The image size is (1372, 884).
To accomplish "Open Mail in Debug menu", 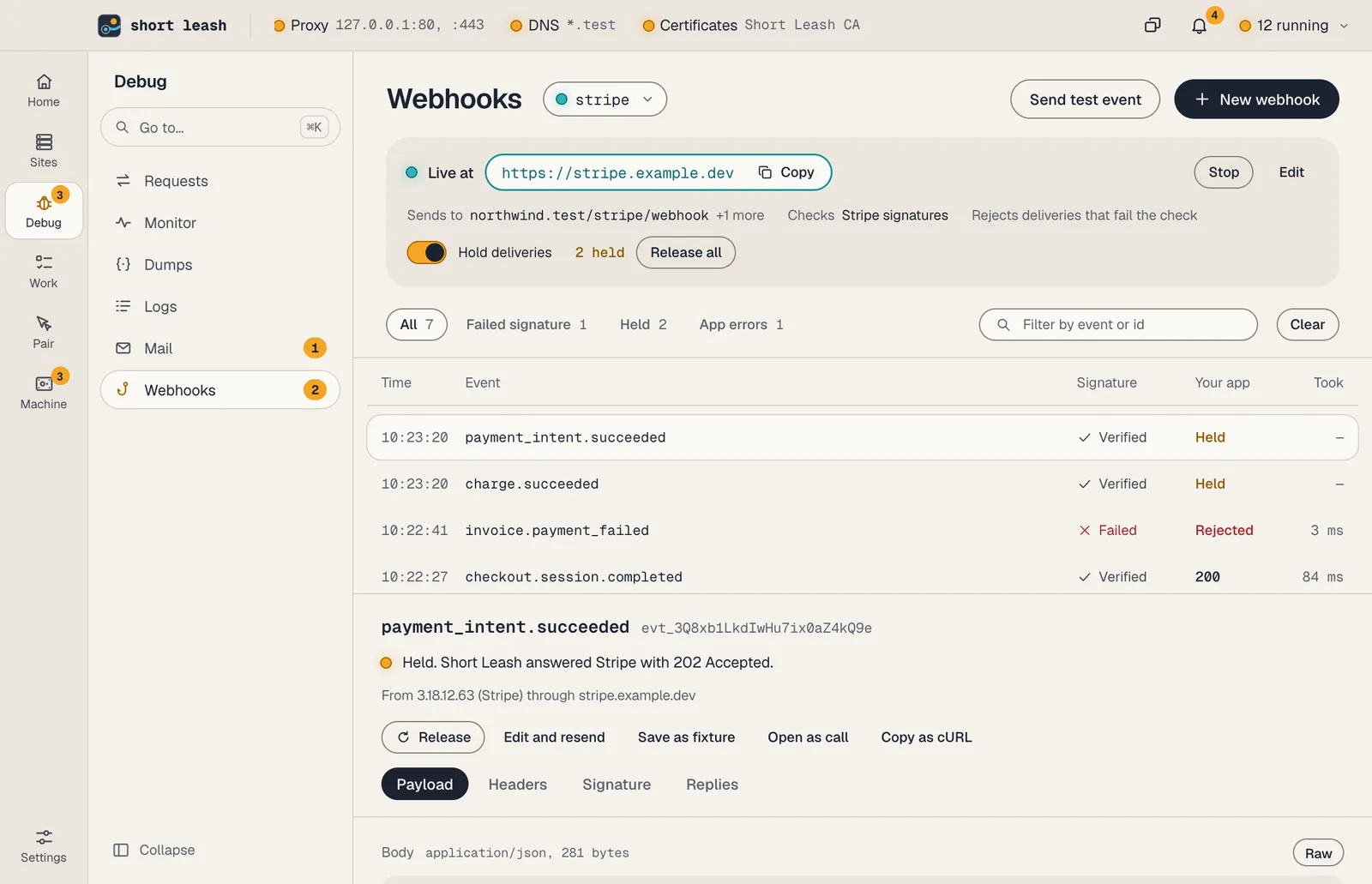I will [x=220, y=348].
